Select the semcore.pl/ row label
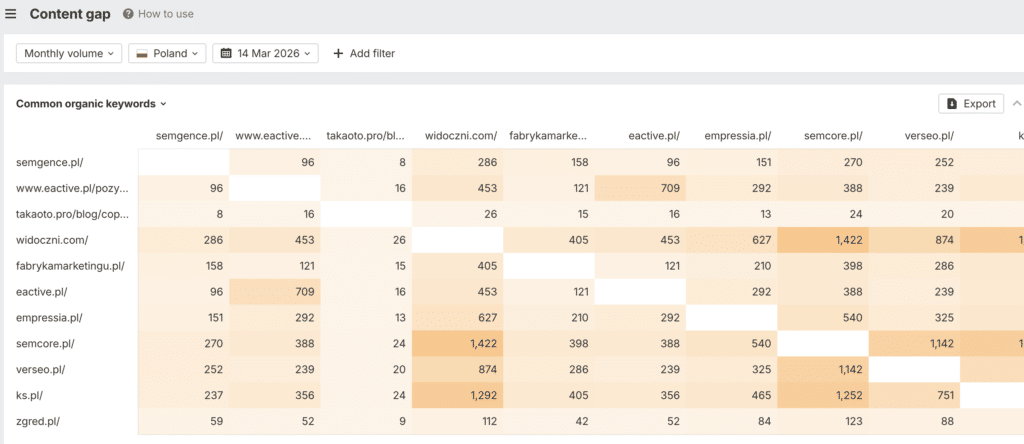1024x444 pixels. pyautogui.click(x=40, y=343)
